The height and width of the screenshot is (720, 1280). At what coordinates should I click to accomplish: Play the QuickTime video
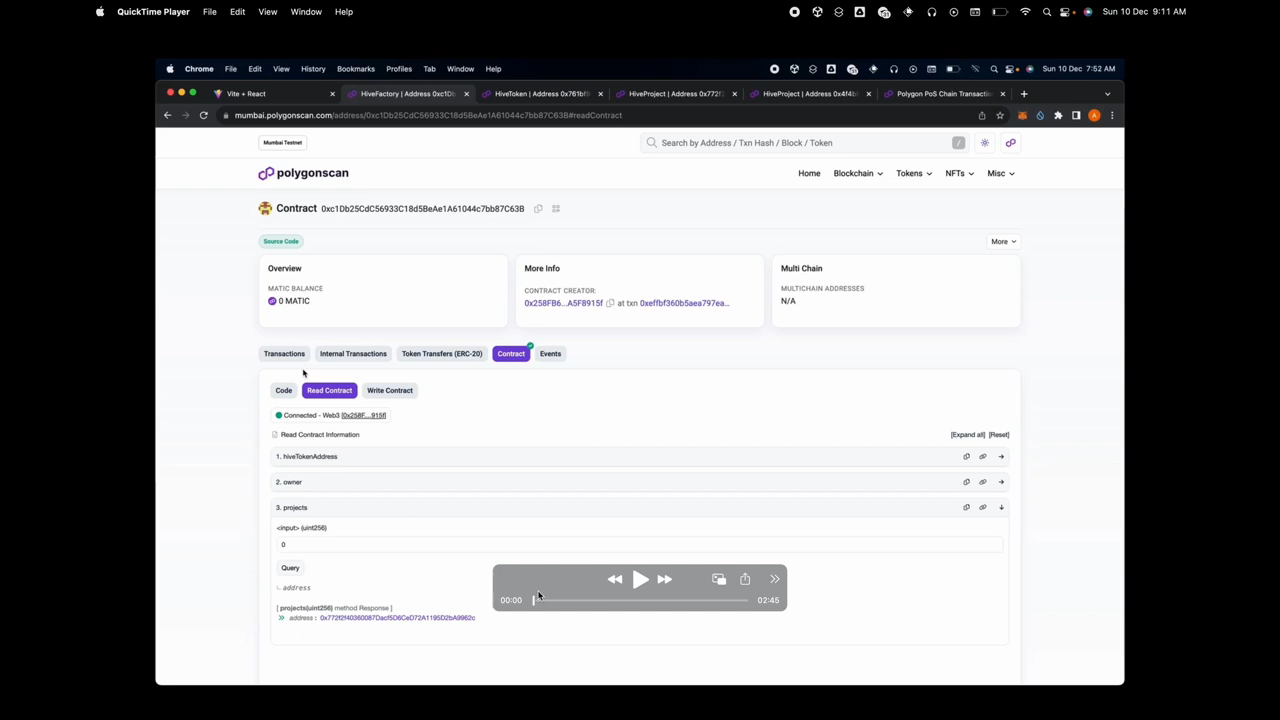(640, 579)
